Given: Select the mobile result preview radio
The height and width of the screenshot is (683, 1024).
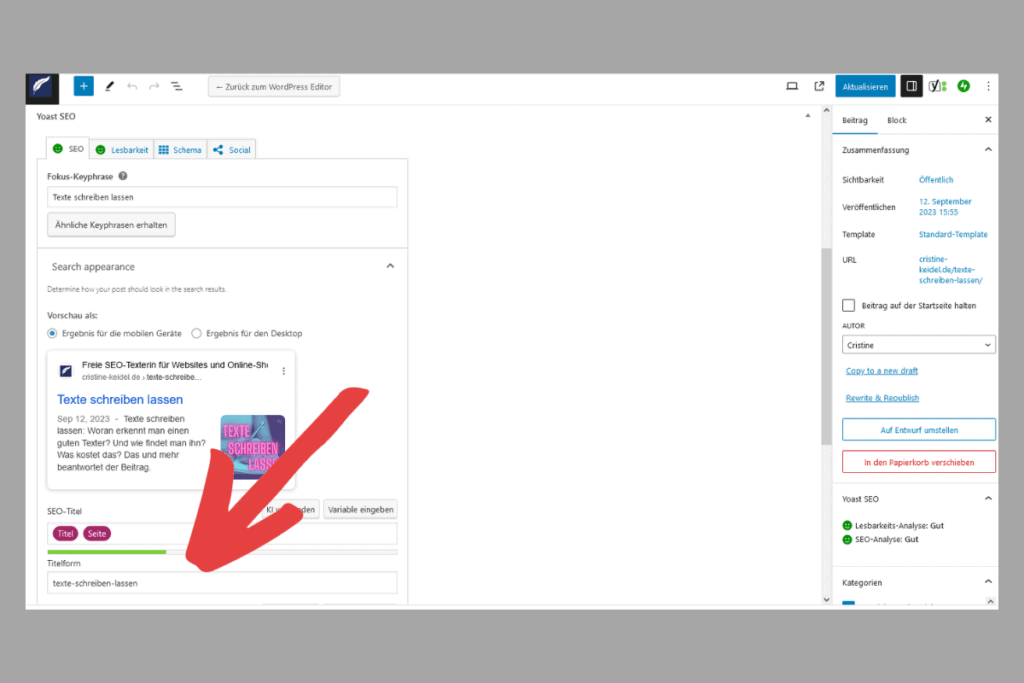Looking at the screenshot, I should pyautogui.click(x=52, y=333).
